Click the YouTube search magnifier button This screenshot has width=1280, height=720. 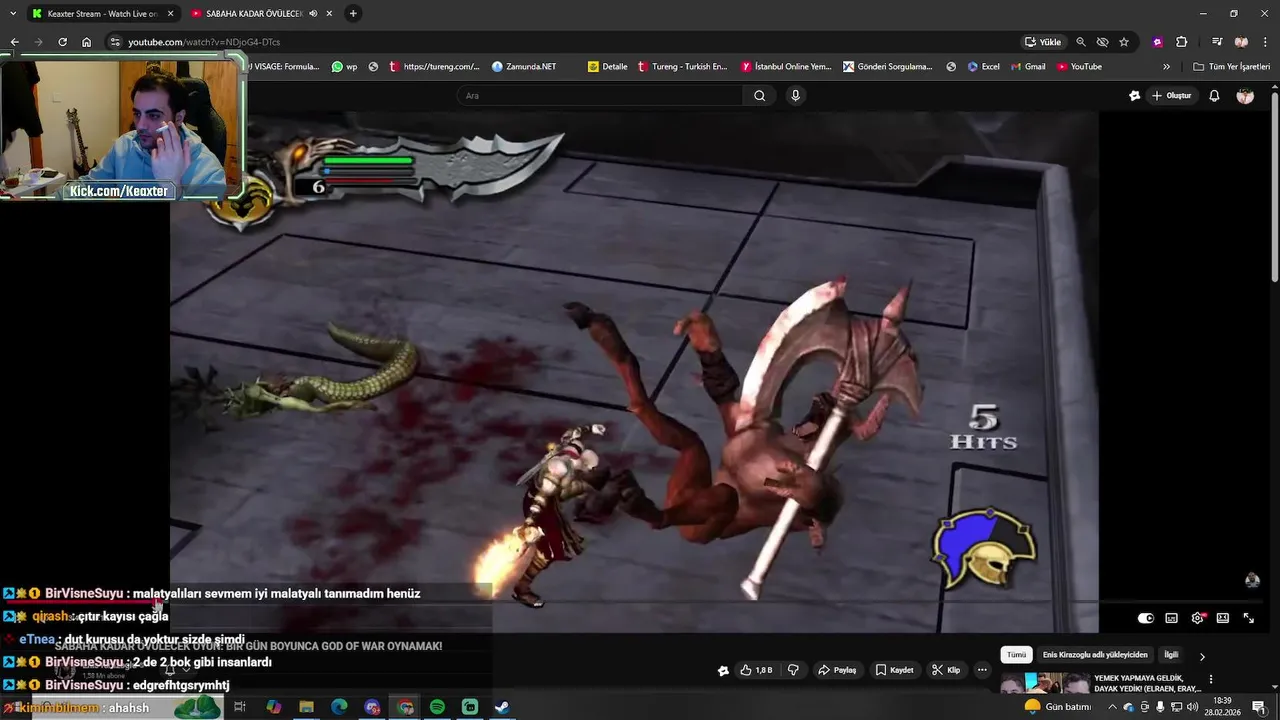coord(759,95)
